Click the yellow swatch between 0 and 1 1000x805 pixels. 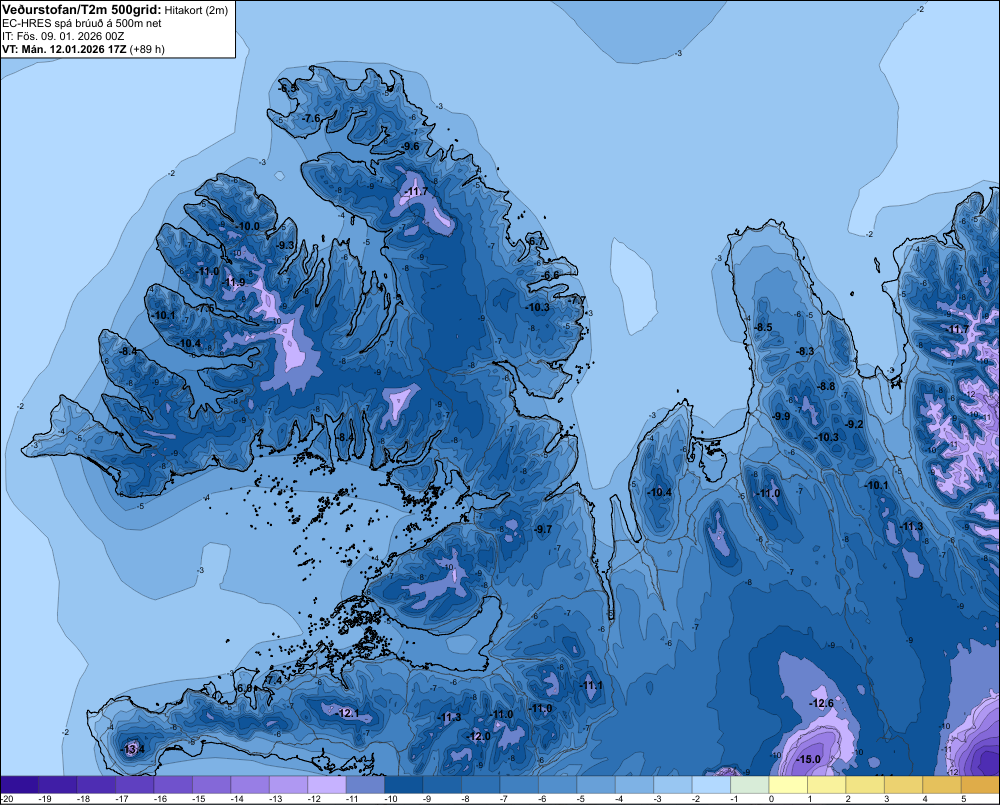pyautogui.click(x=788, y=785)
